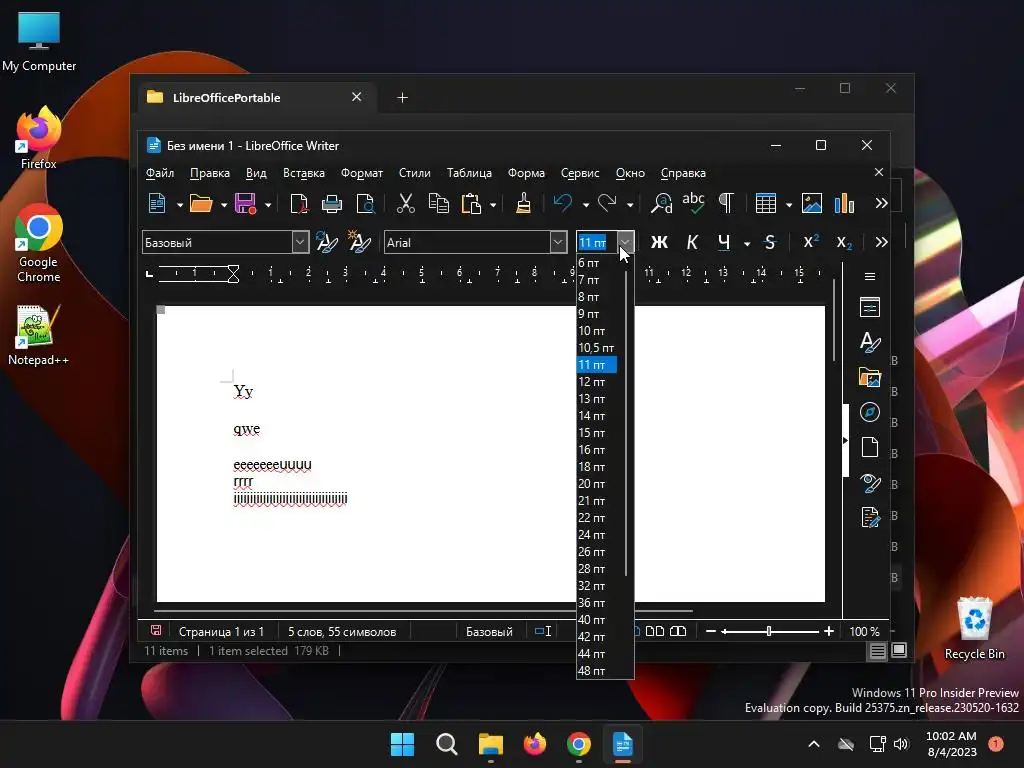Update the selected paragraph style
1024x768 pixels.
327,242
